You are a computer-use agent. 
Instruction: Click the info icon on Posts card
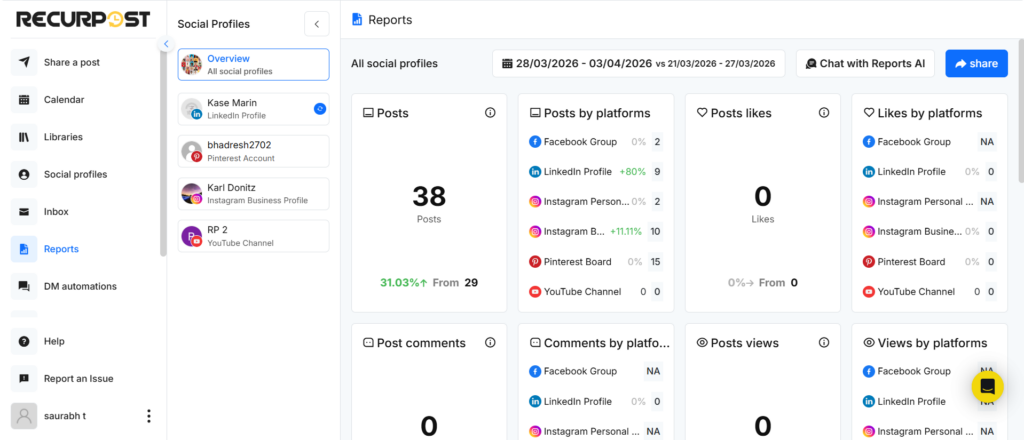tap(490, 113)
